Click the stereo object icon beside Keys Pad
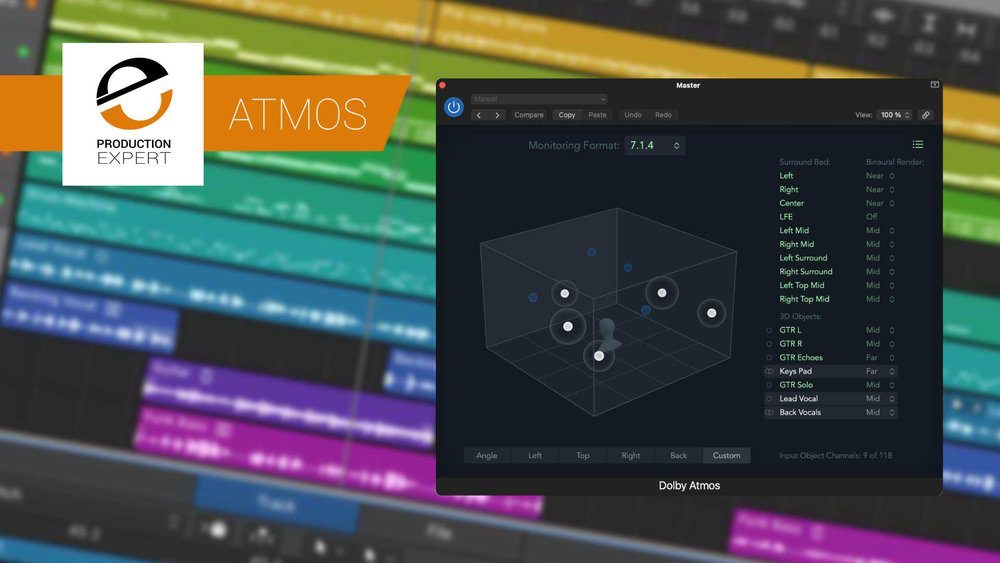 (769, 371)
